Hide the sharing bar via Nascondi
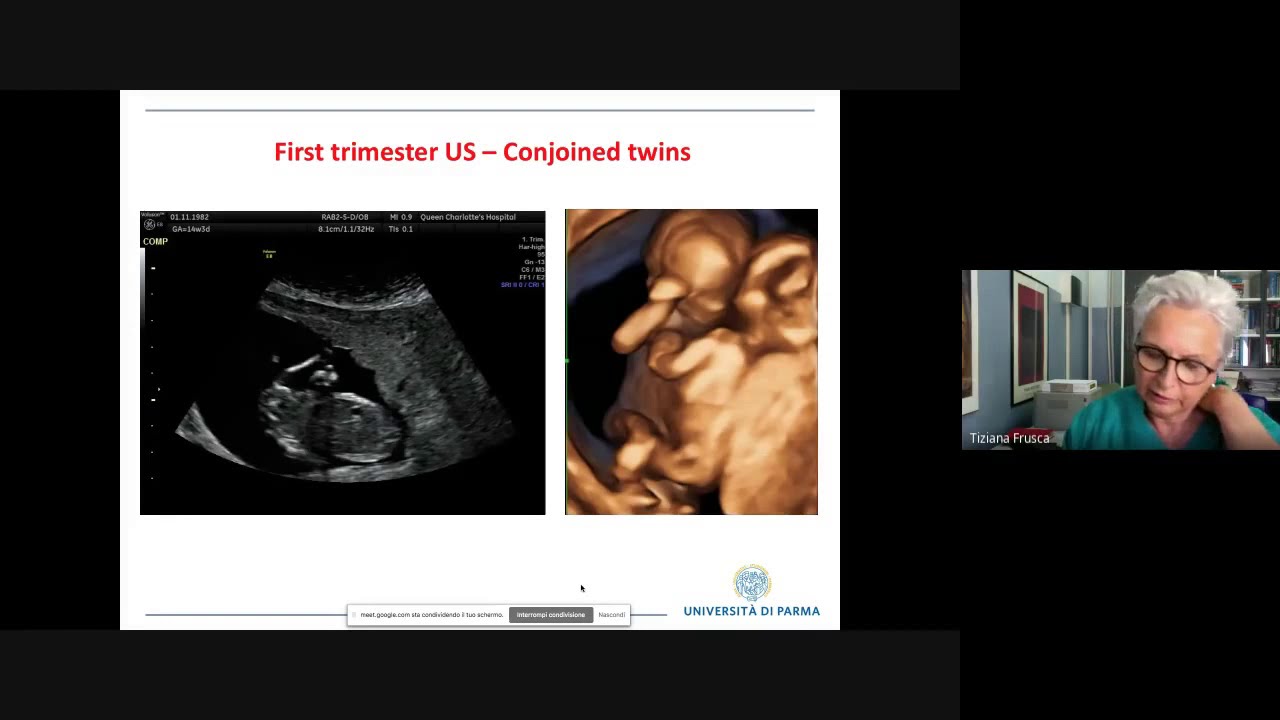The height and width of the screenshot is (720, 1280). pyautogui.click(x=611, y=615)
